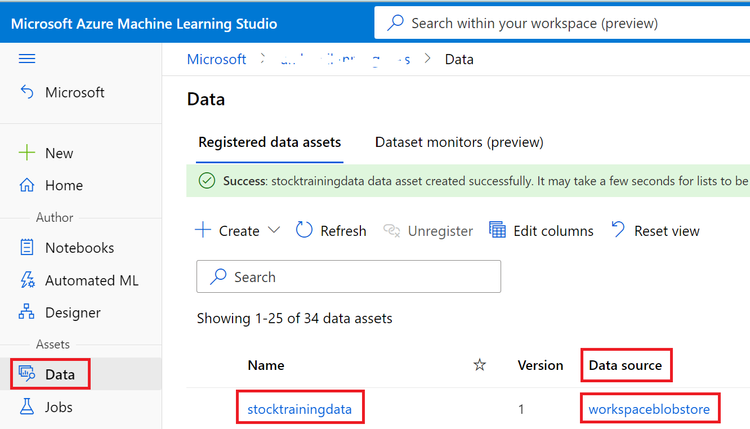Image resolution: width=750 pixels, height=429 pixels.
Task: Collapse the hamburger navigation menu
Action: (x=27, y=59)
